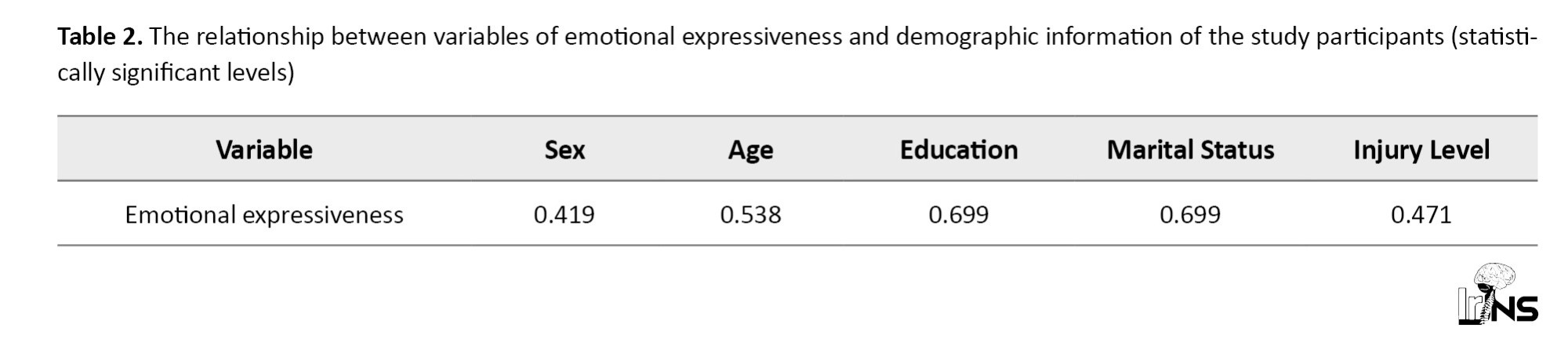Click the 0.699 value under Marital Status
Viewport: 1568px width, 346px height.
(x=1190, y=215)
